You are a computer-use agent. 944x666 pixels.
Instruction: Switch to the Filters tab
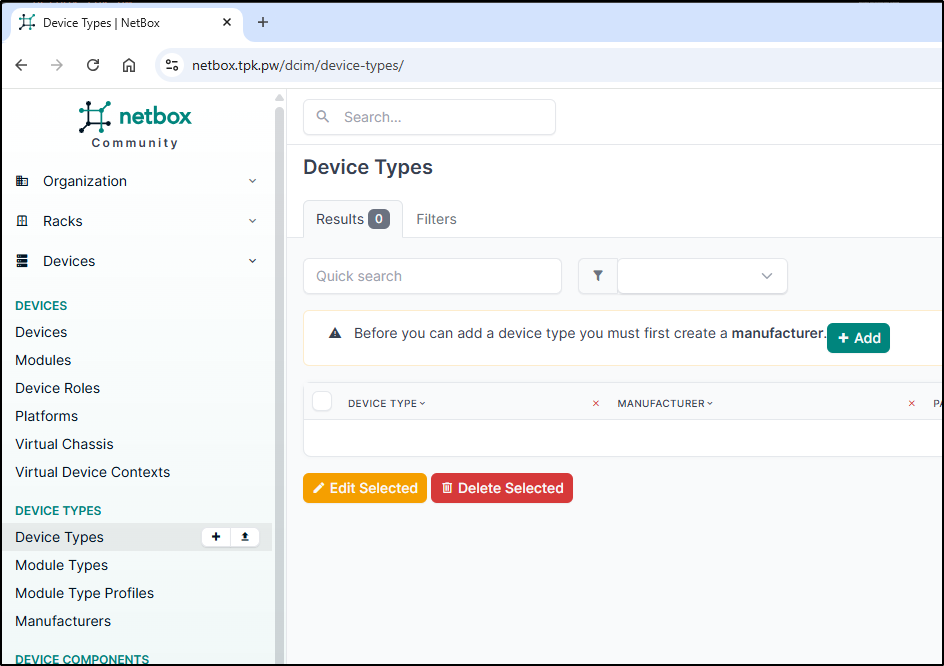(436, 219)
